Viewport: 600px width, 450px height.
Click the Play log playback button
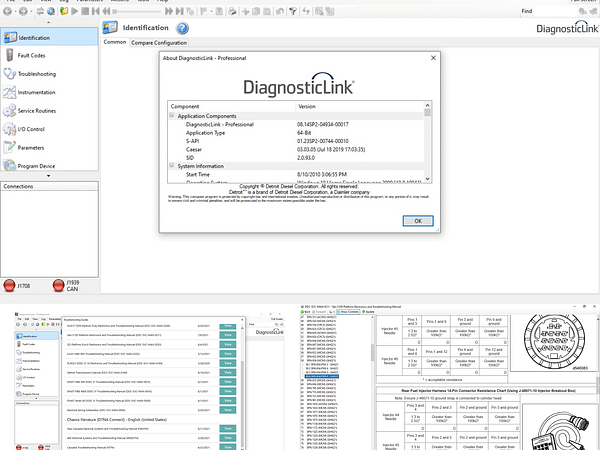click(x=75, y=11)
